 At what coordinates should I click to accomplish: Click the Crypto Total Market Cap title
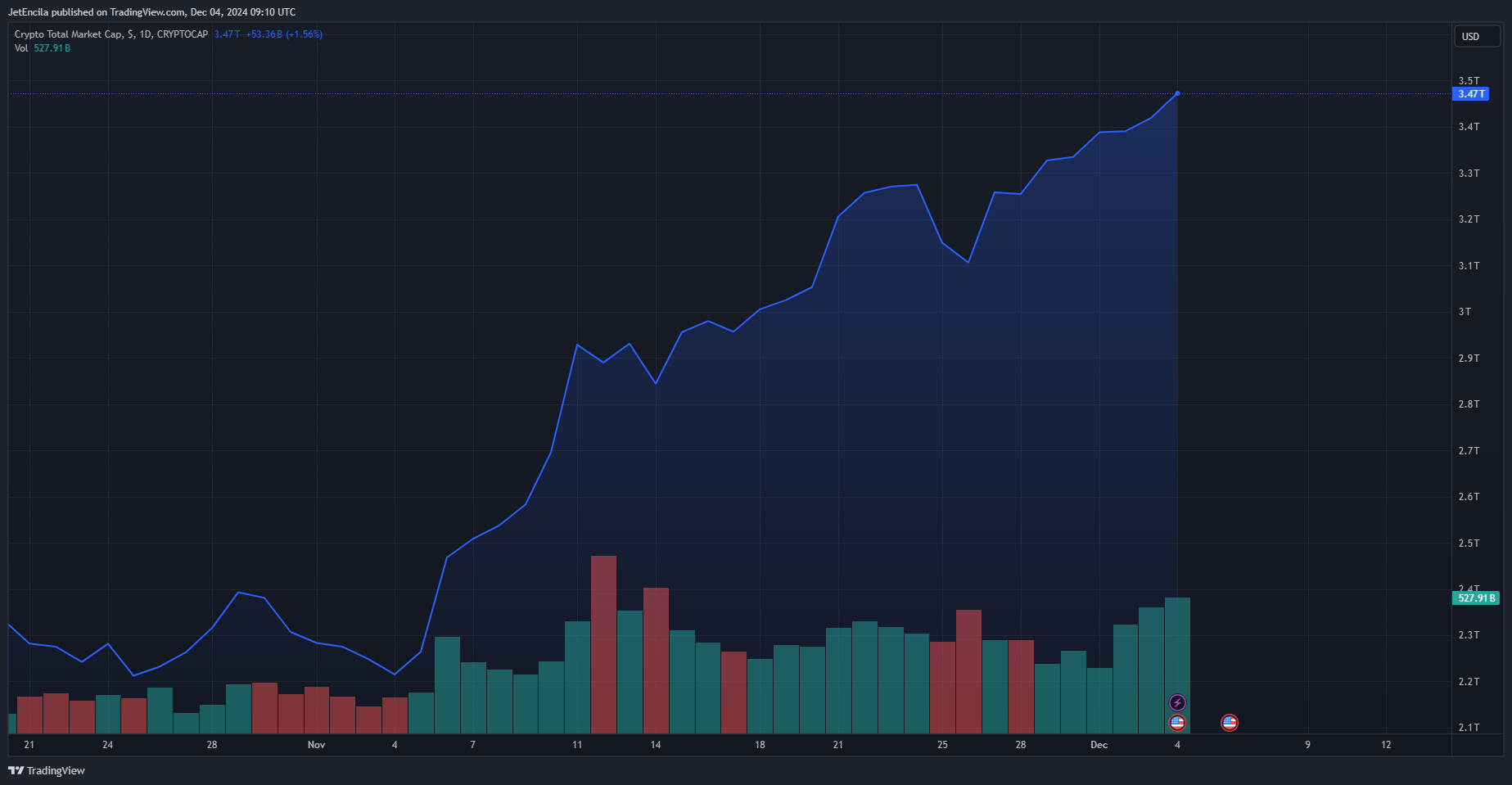69,34
